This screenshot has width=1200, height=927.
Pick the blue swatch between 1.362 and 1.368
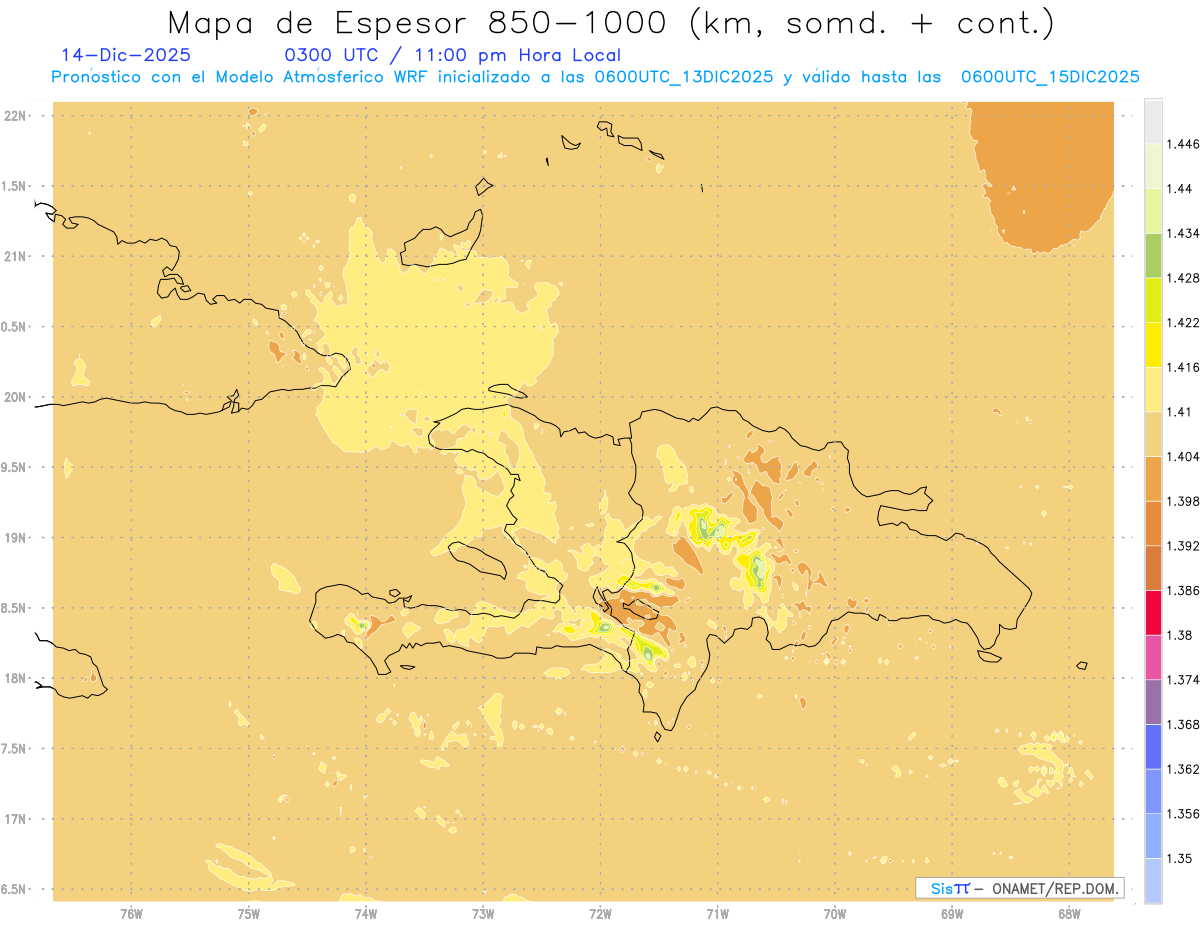(1153, 747)
